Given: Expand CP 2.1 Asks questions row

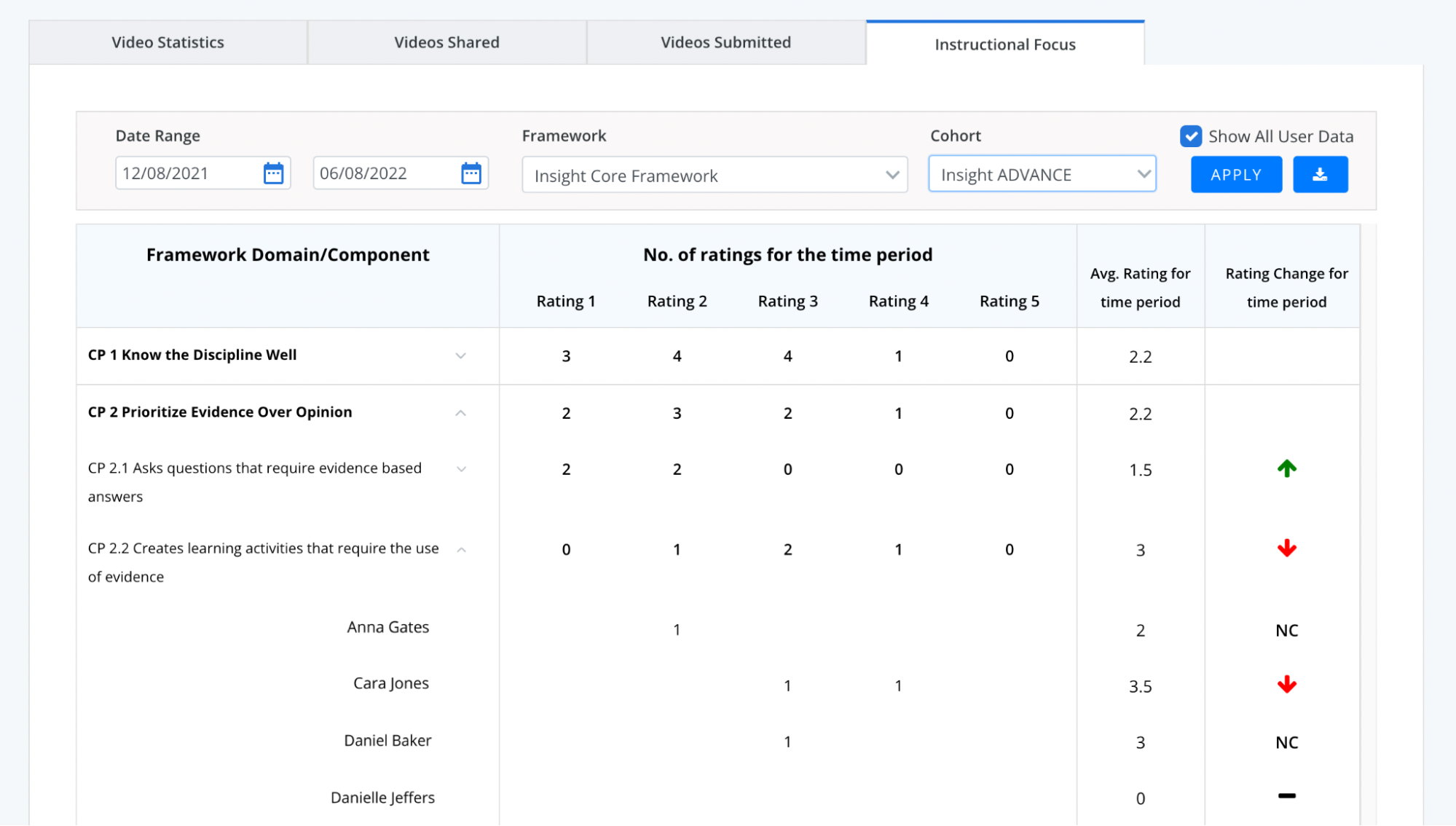Looking at the screenshot, I should [x=460, y=469].
